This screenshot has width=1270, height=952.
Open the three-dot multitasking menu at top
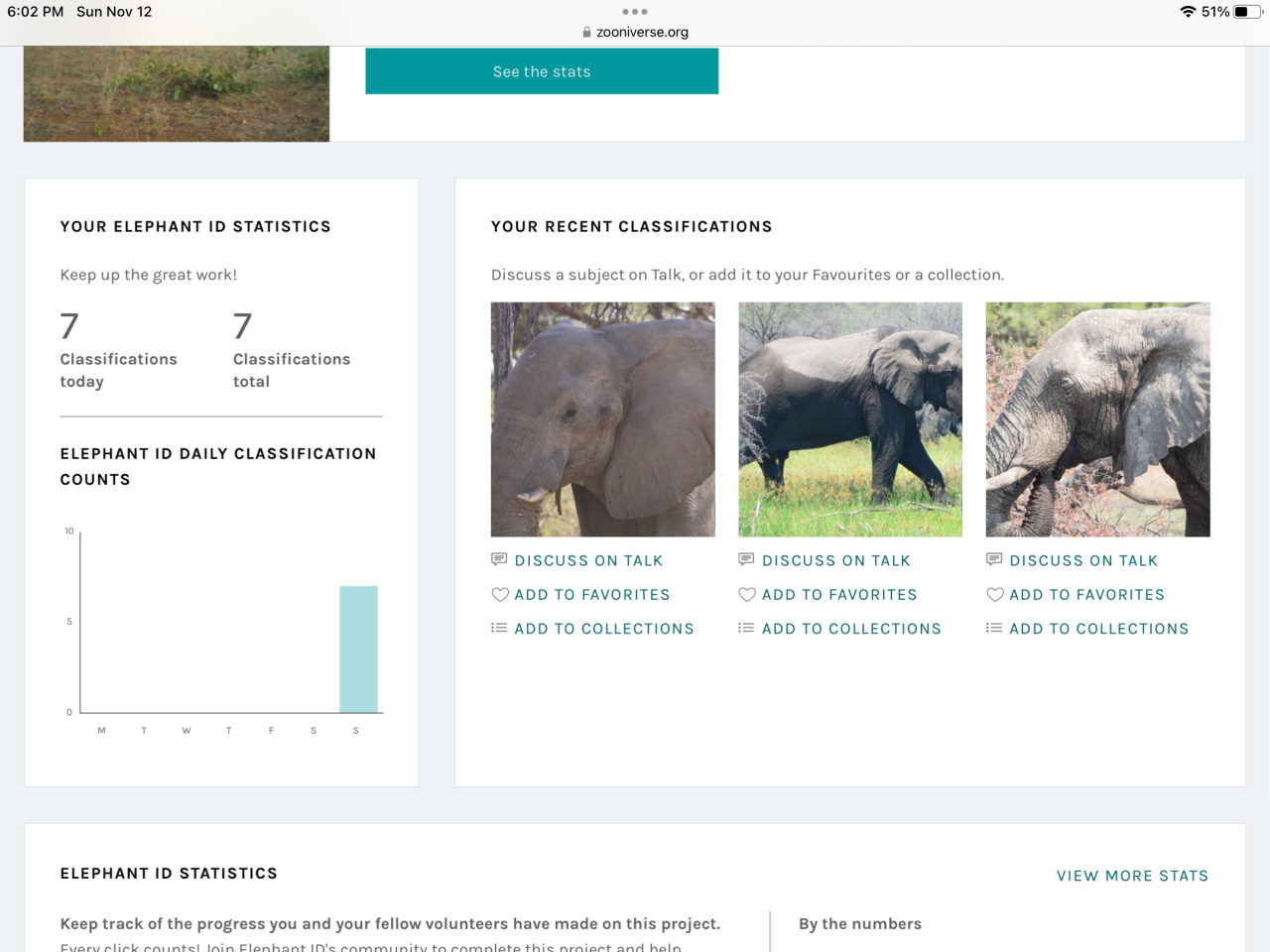pos(635,12)
